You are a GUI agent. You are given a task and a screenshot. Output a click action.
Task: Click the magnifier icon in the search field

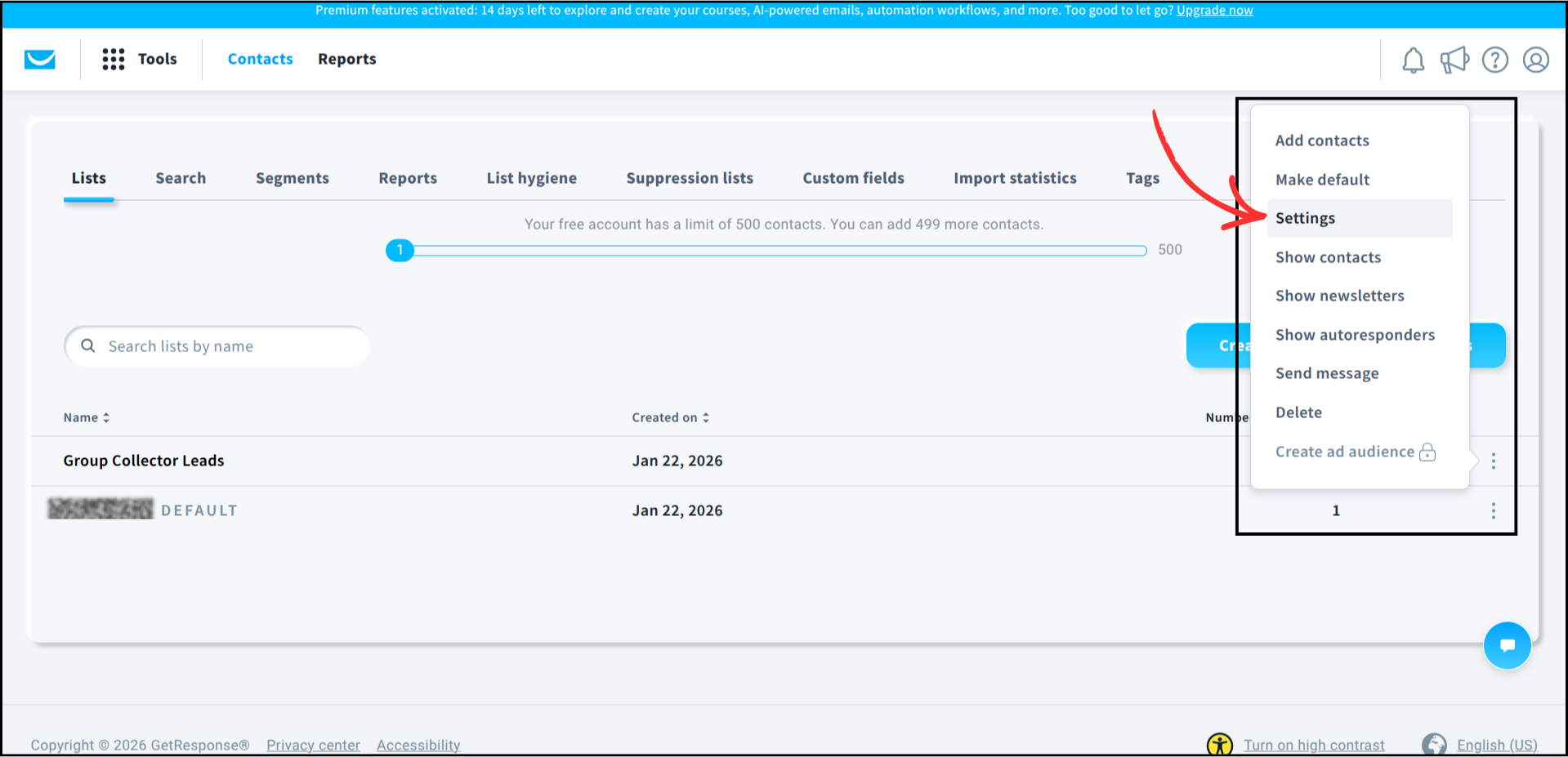pyautogui.click(x=87, y=345)
